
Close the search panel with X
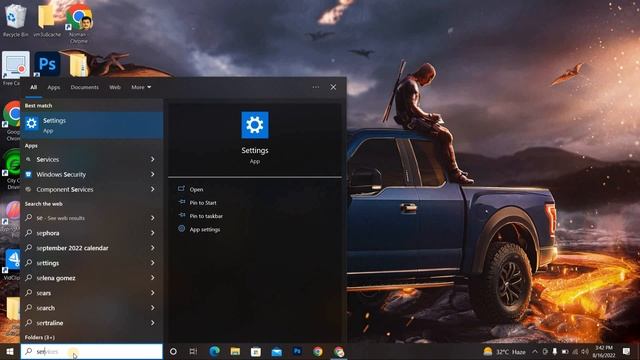pyautogui.click(x=333, y=87)
